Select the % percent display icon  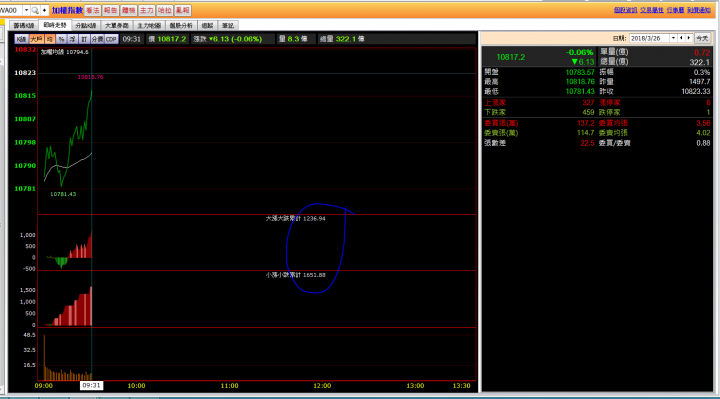(61, 39)
